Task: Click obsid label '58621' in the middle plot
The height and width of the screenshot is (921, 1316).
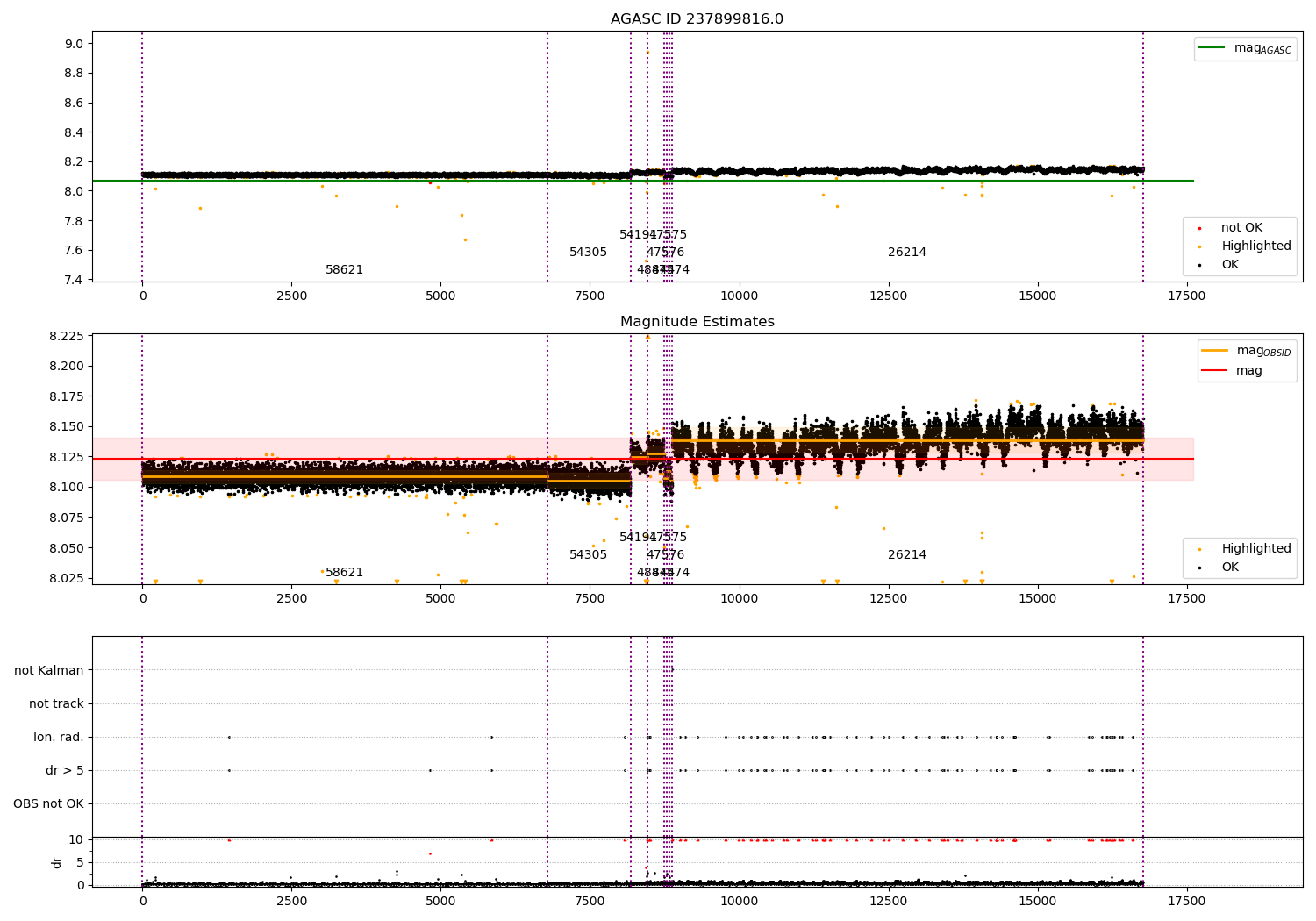Action: 344,573
